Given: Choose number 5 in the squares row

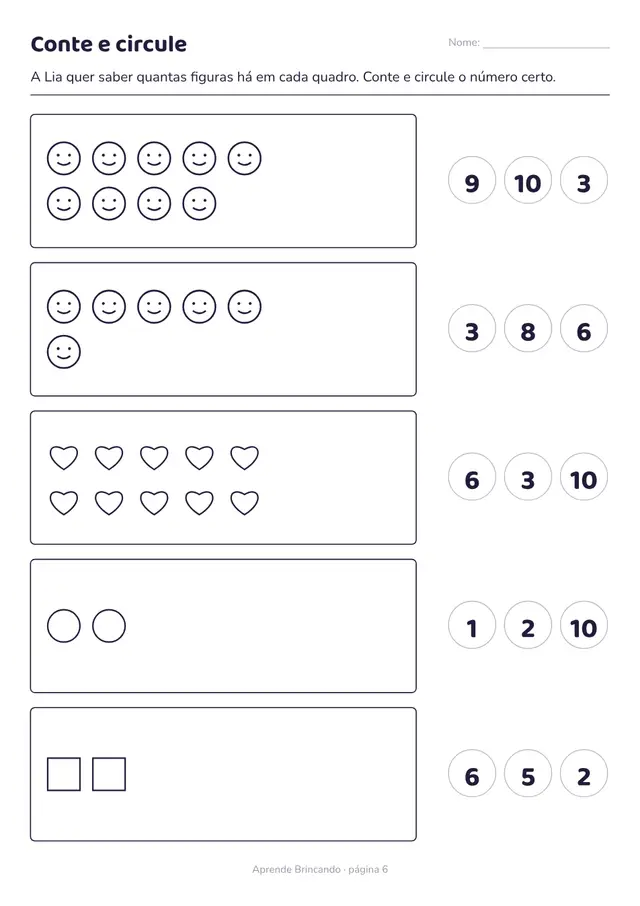Looking at the screenshot, I should [x=528, y=774].
